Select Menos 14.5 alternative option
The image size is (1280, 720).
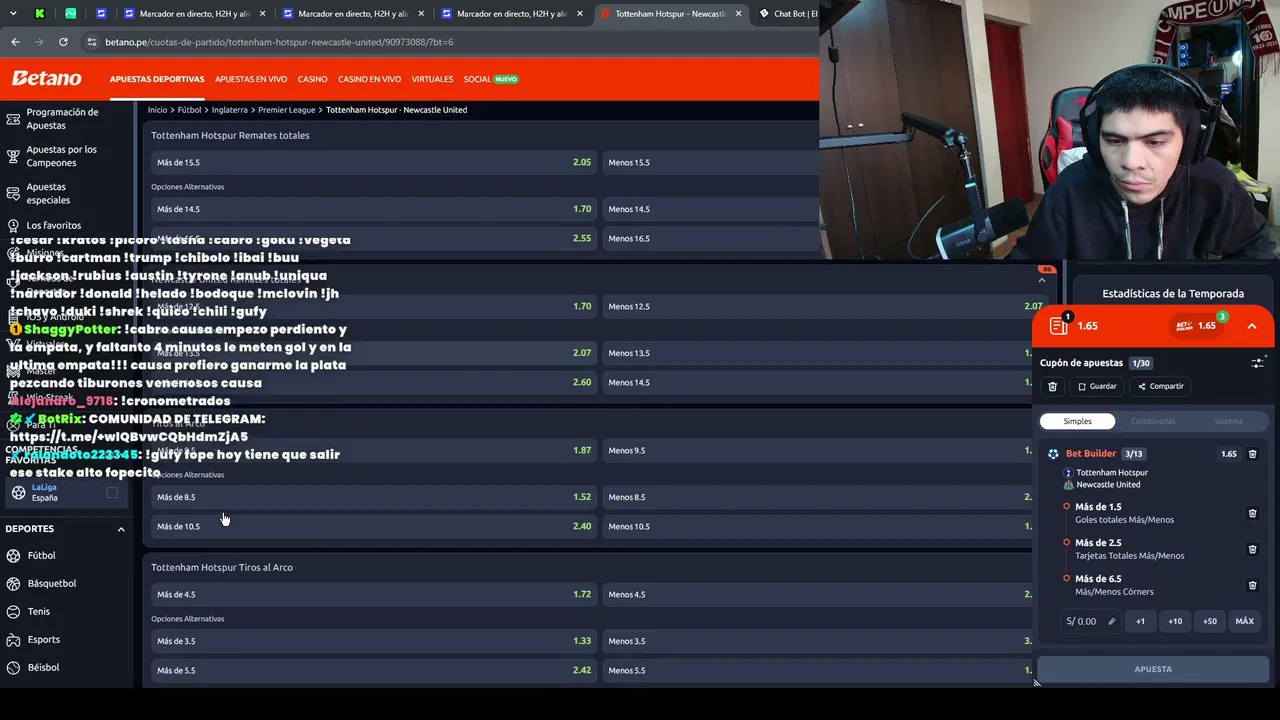click(710, 209)
